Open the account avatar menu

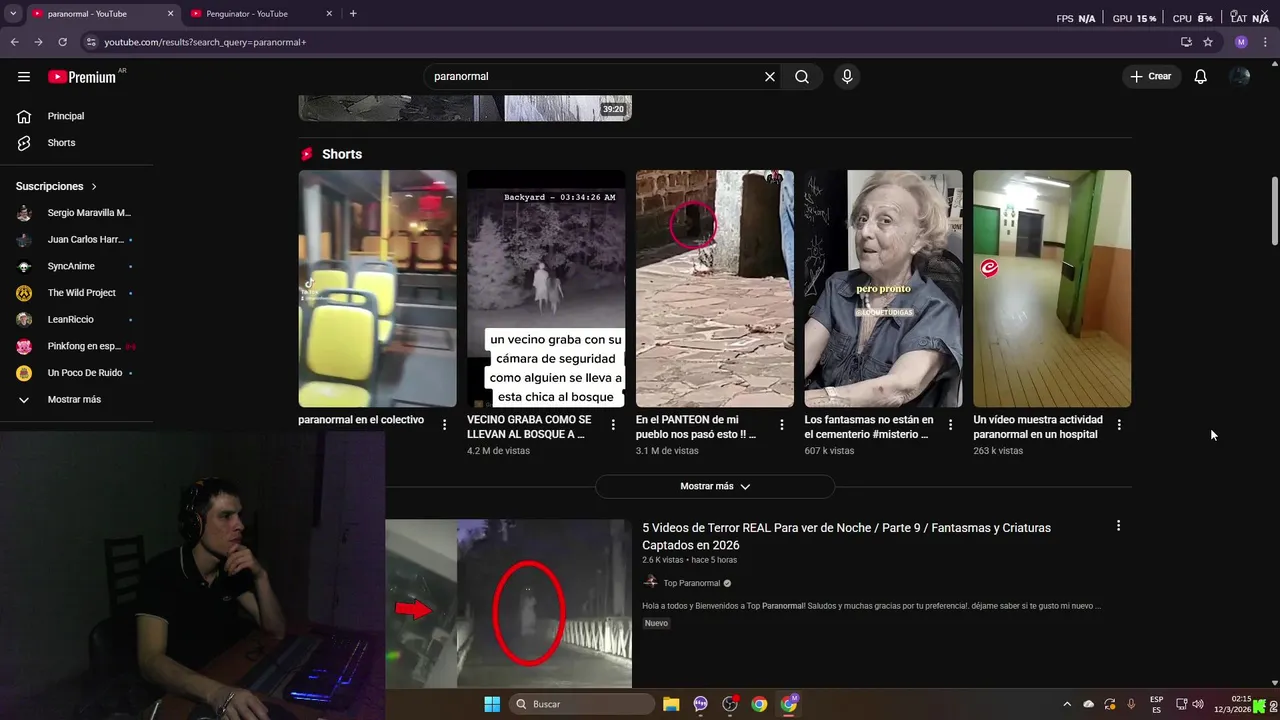click(x=1240, y=77)
